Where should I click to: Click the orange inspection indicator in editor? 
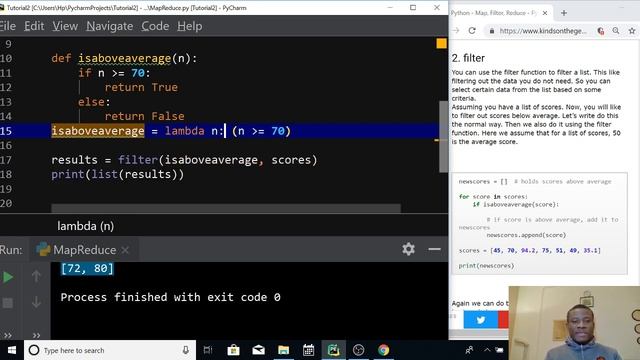coord(441,44)
